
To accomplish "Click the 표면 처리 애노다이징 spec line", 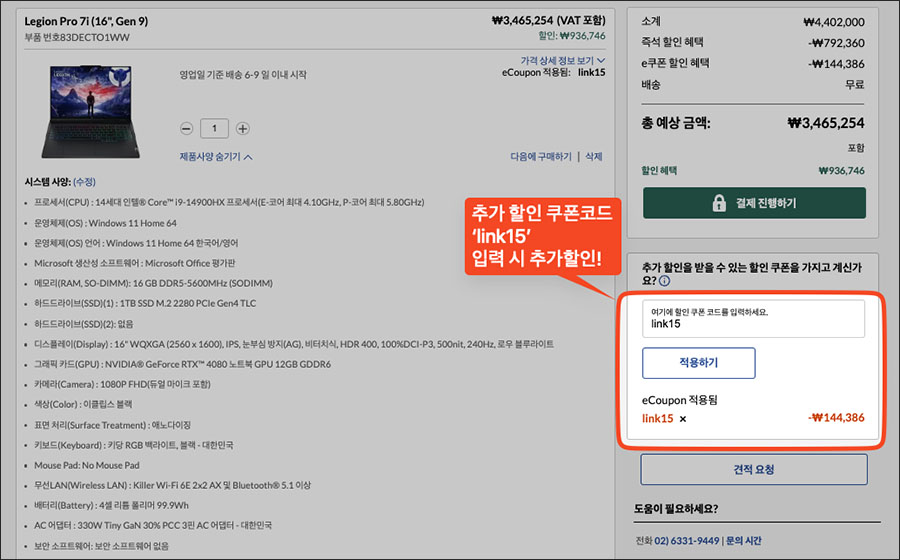I will (x=112, y=425).
